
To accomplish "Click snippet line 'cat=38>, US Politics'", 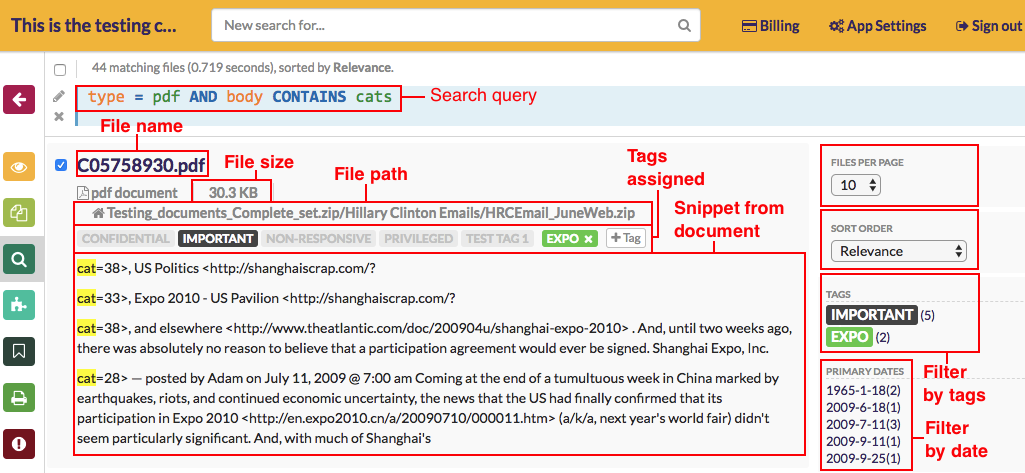I will click(x=227, y=269).
